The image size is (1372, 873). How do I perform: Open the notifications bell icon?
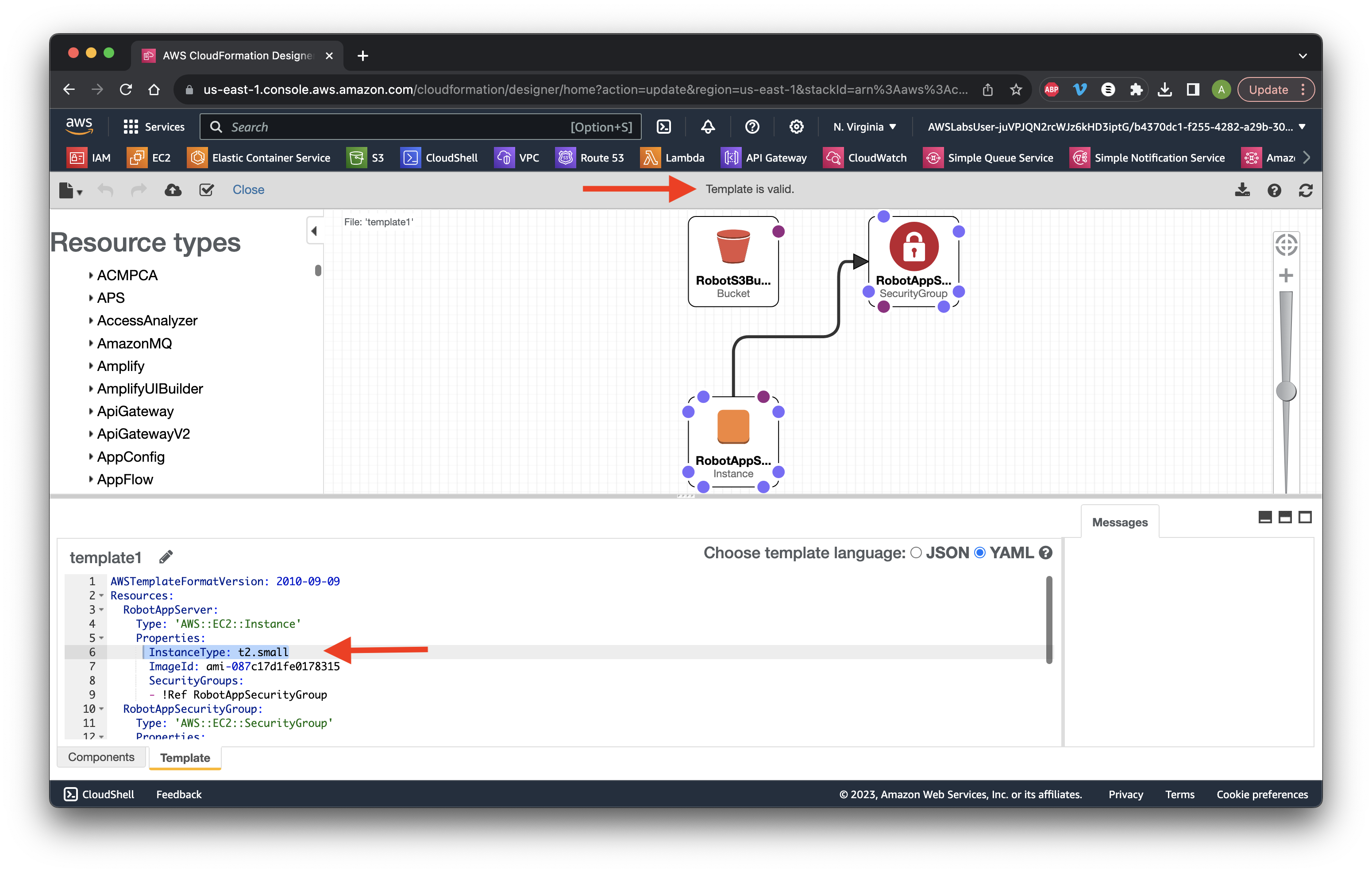tap(708, 127)
